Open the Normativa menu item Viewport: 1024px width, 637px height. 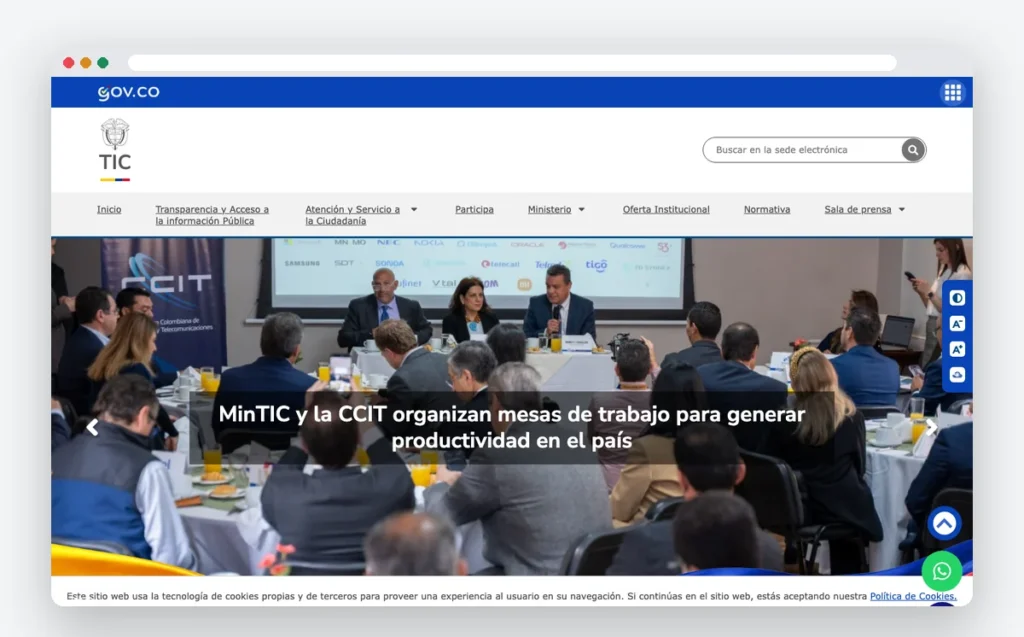(x=767, y=210)
